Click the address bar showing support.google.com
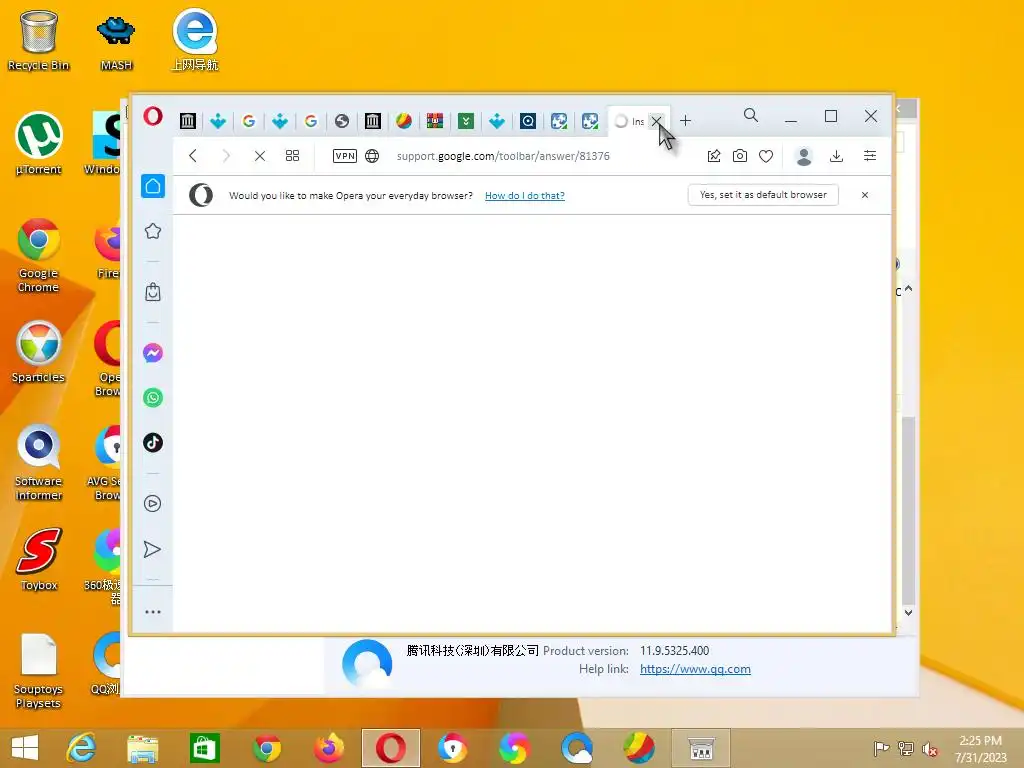 503,156
